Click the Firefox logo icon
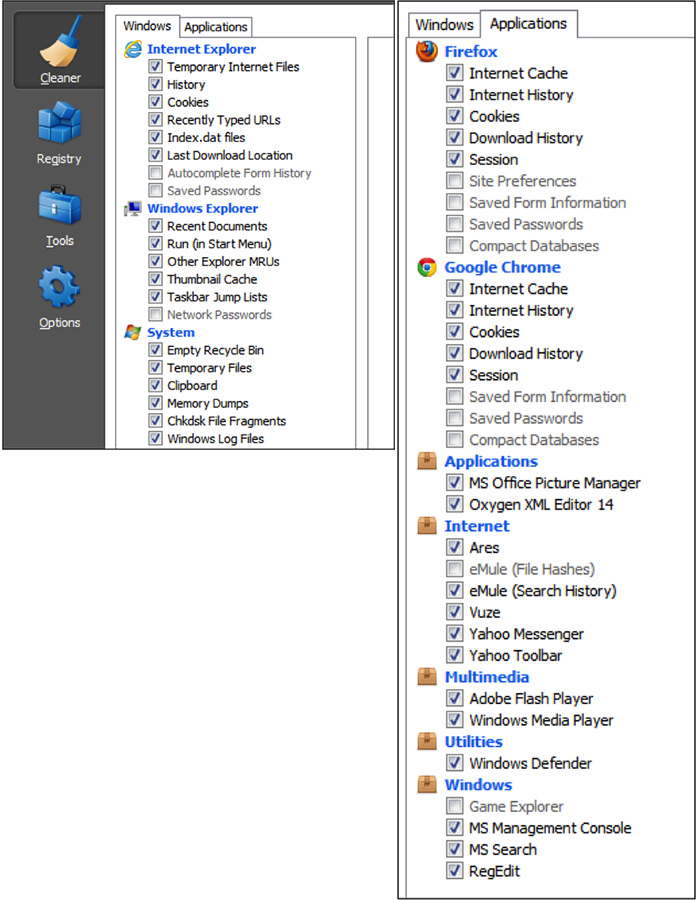Screen dimensions: 700x900 pos(426,51)
